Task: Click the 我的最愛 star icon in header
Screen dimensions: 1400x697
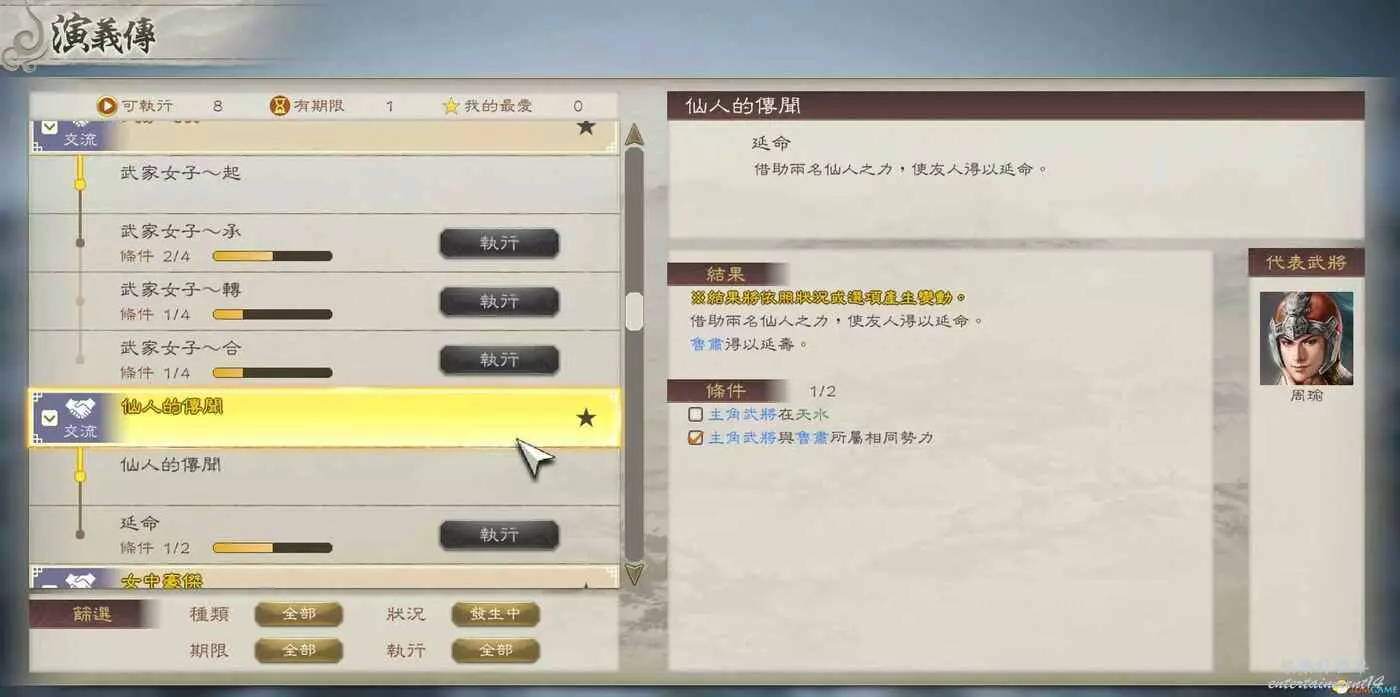Action: pyautogui.click(x=451, y=106)
